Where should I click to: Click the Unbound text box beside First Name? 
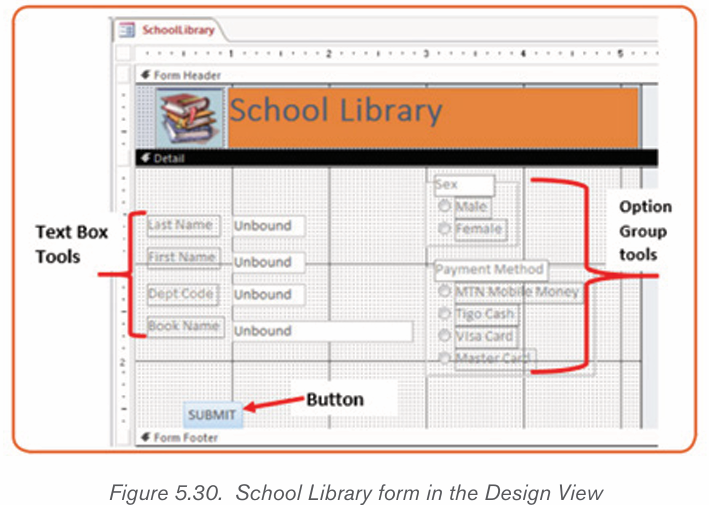tap(269, 262)
